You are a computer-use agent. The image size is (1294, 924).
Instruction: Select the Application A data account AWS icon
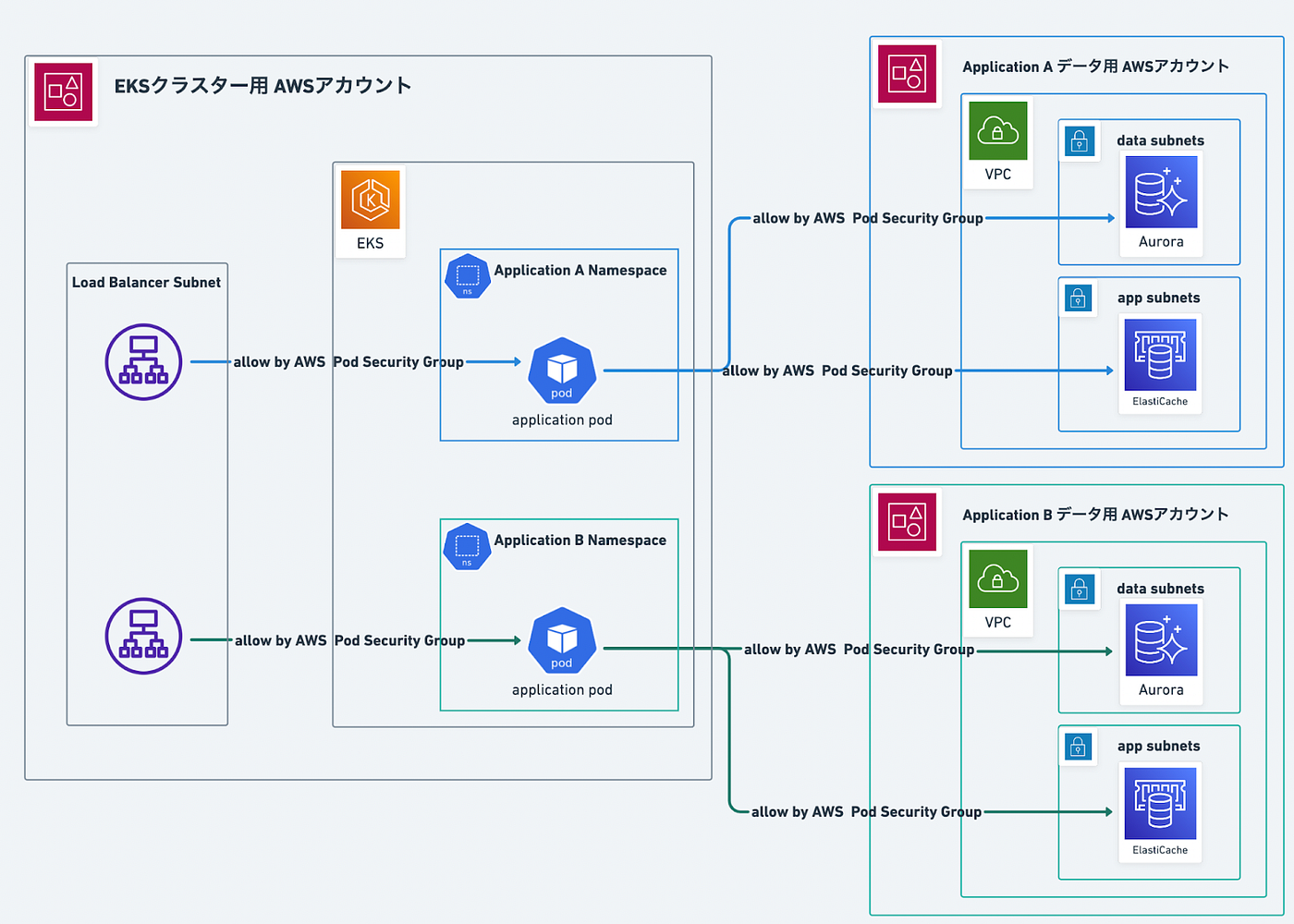click(x=907, y=75)
